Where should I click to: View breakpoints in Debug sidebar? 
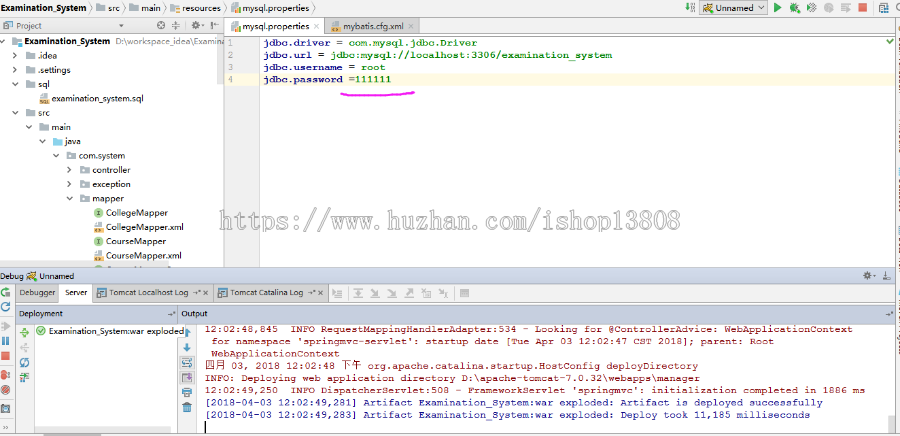pyautogui.click(x=5, y=375)
